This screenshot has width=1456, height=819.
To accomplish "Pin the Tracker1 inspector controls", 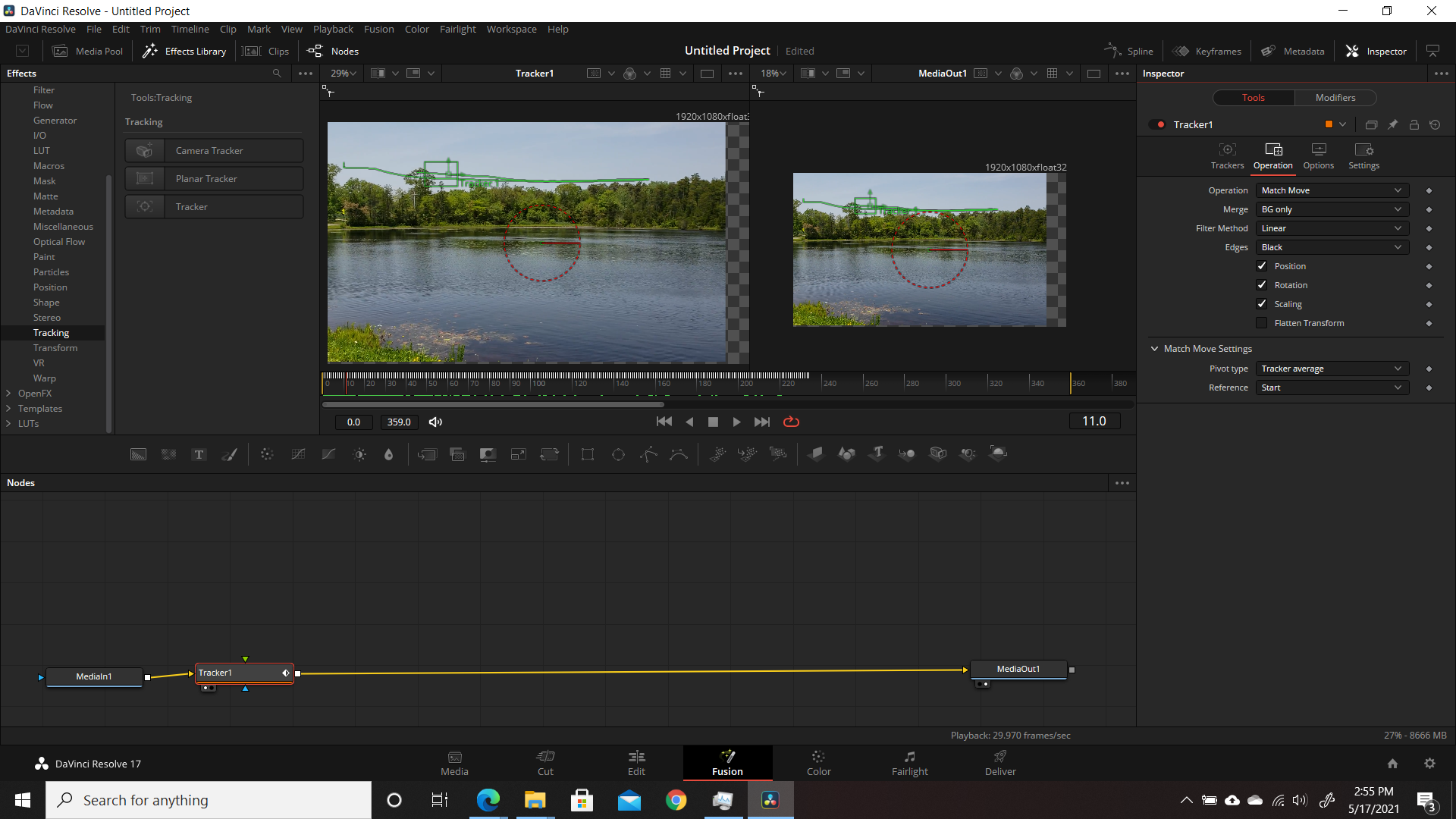I will [1392, 124].
